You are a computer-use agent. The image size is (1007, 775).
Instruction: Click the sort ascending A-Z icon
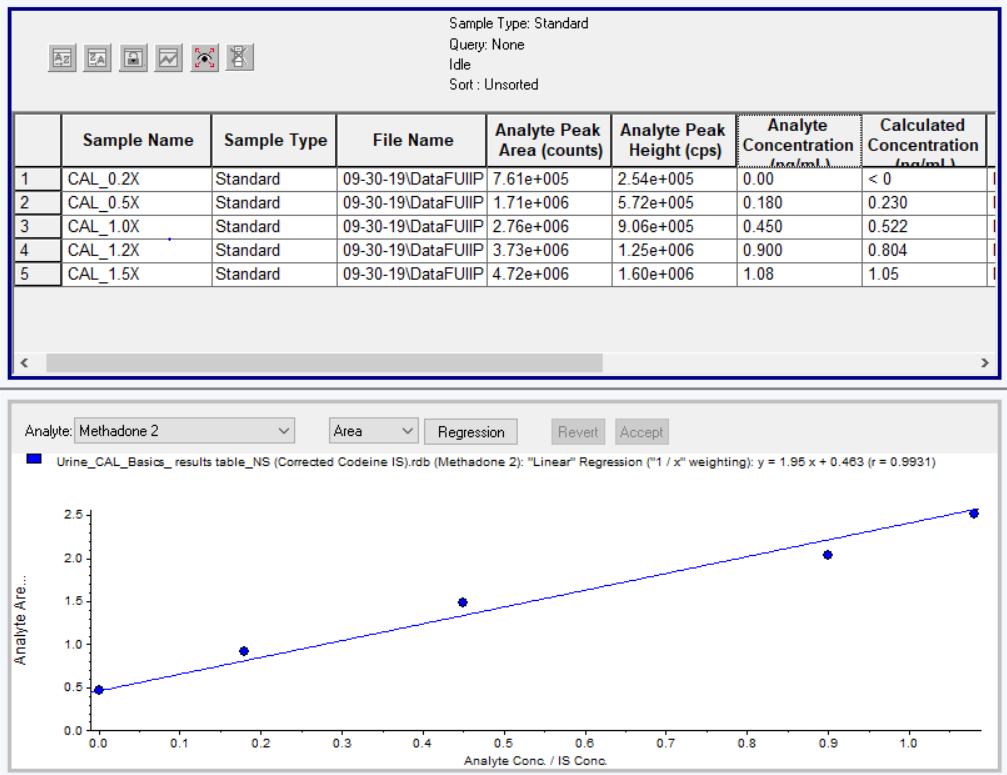coord(62,59)
